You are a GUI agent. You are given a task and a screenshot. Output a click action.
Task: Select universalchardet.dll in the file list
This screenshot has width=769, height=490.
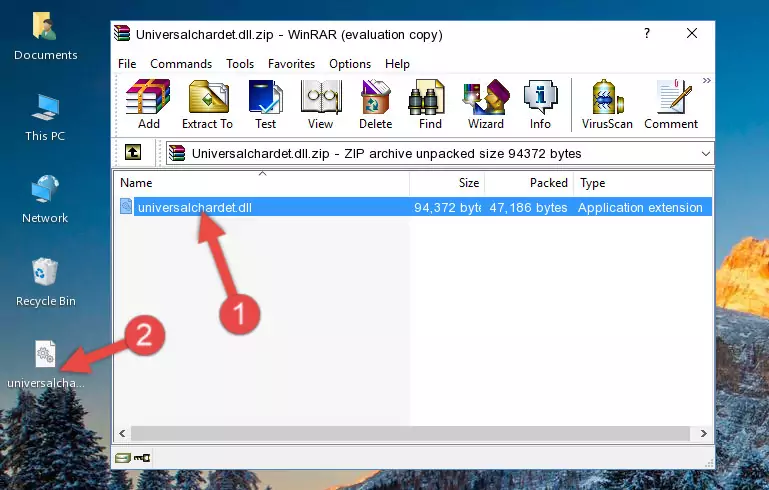(194, 207)
